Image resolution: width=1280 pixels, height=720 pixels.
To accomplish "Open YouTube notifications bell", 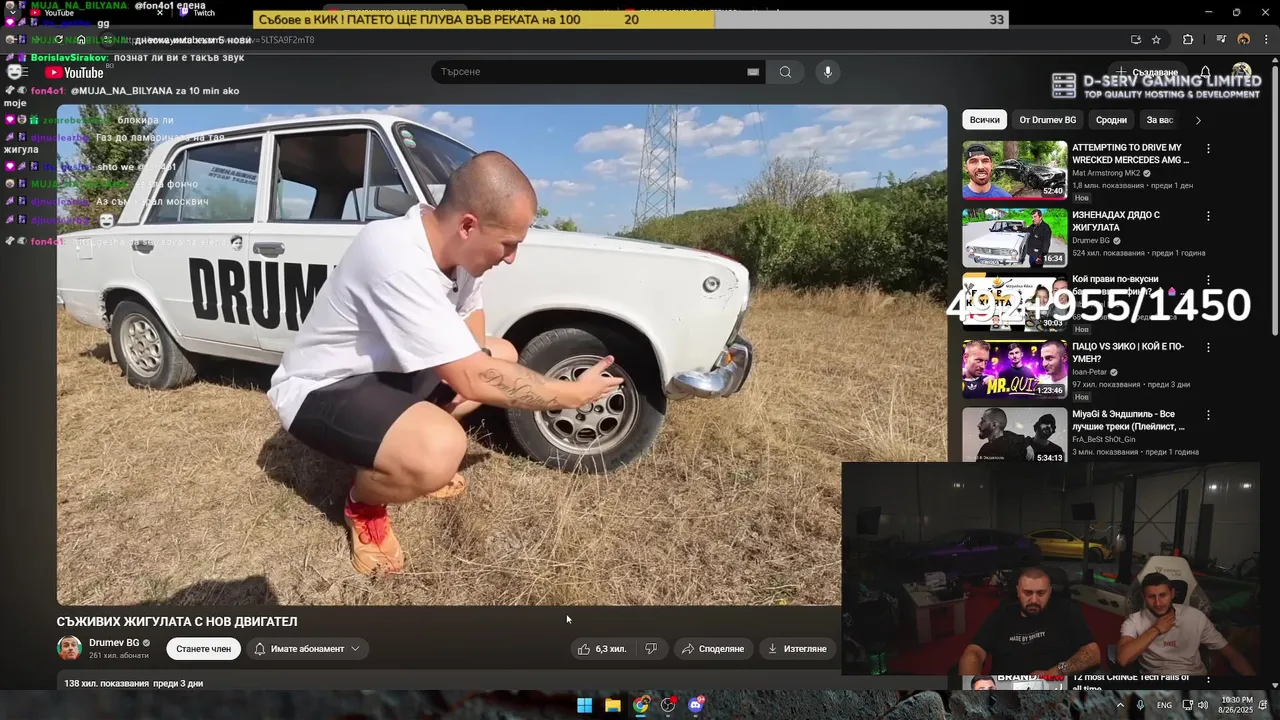I will tap(1205, 72).
